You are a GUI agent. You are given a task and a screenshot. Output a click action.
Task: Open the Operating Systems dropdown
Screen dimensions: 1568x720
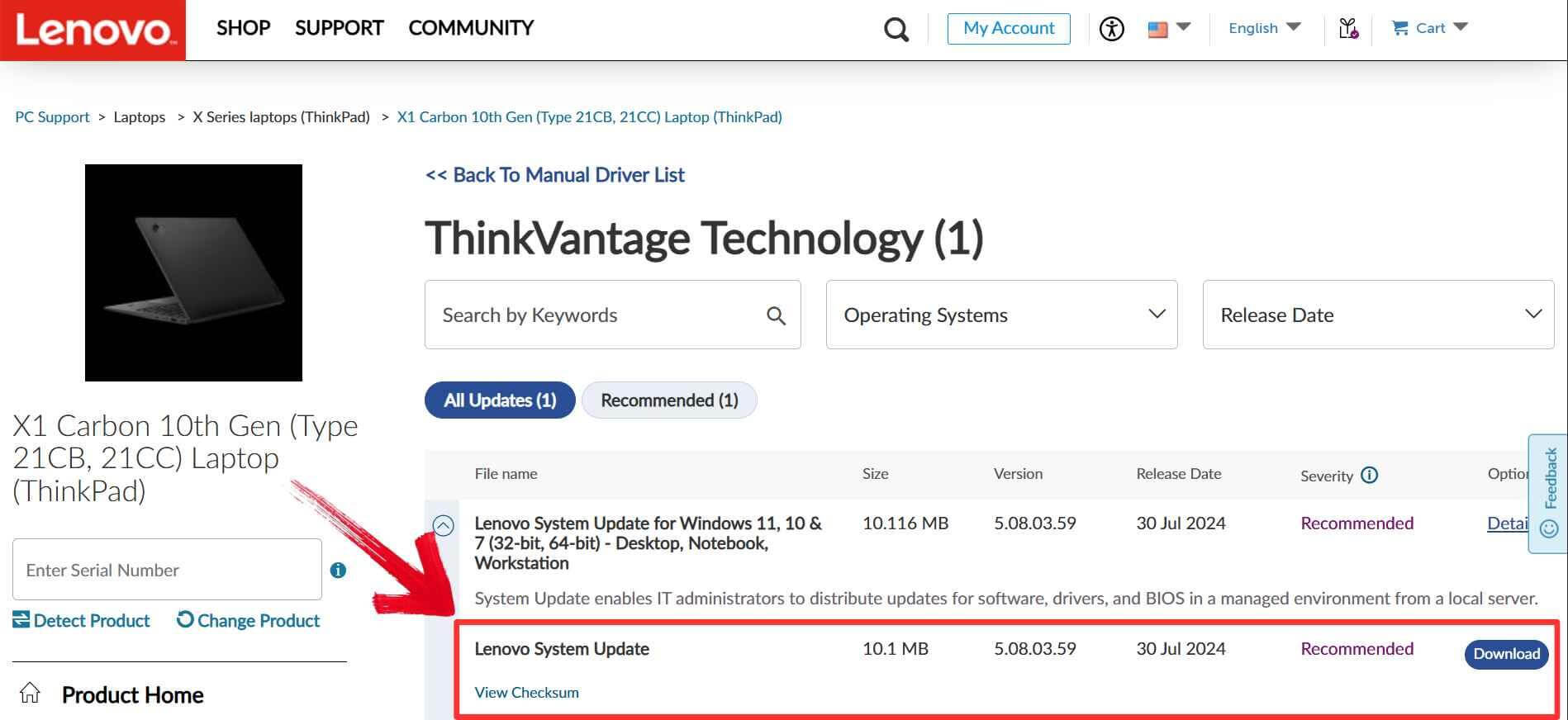coord(1001,315)
